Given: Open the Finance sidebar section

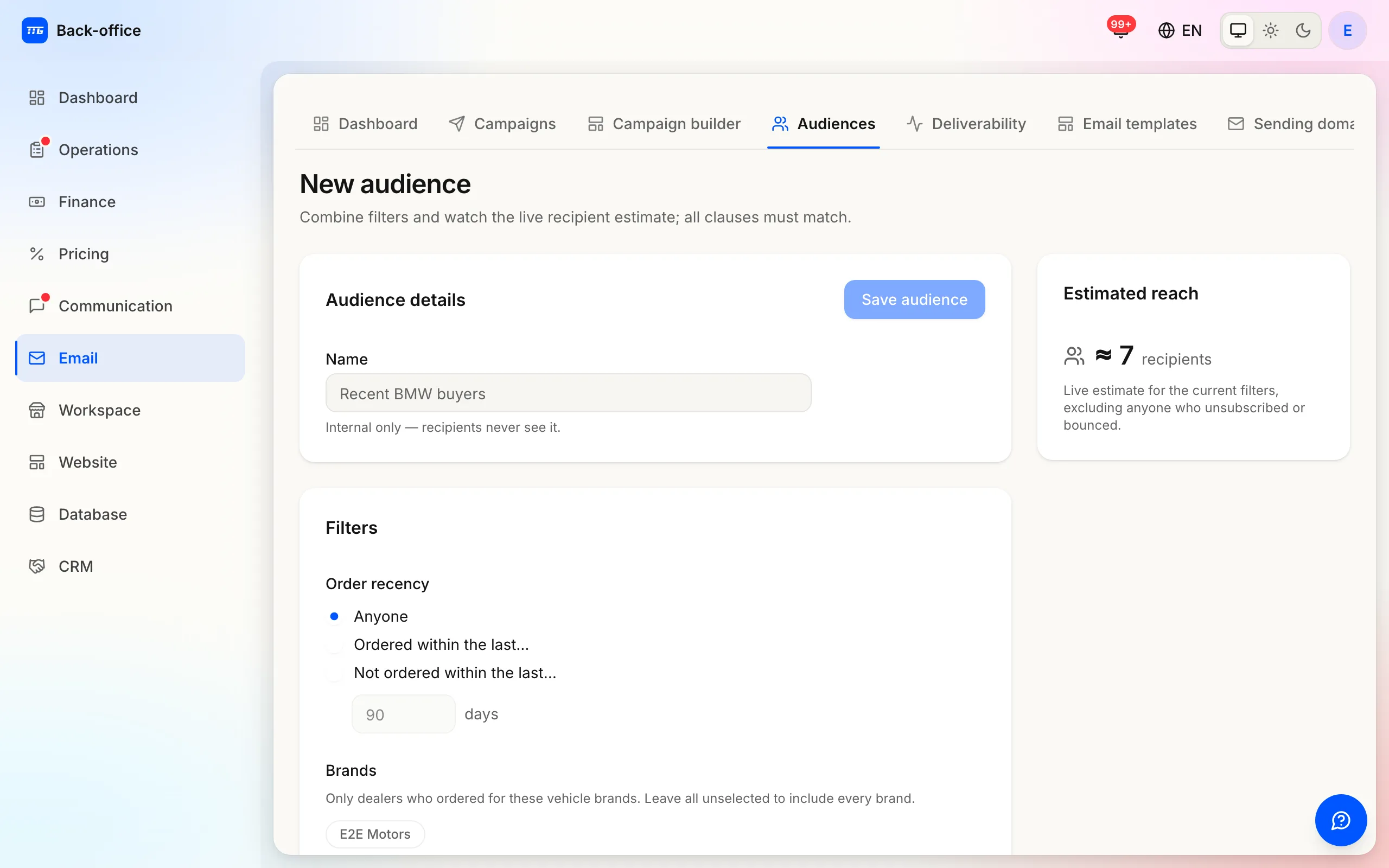Looking at the screenshot, I should (x=130, y=202).
